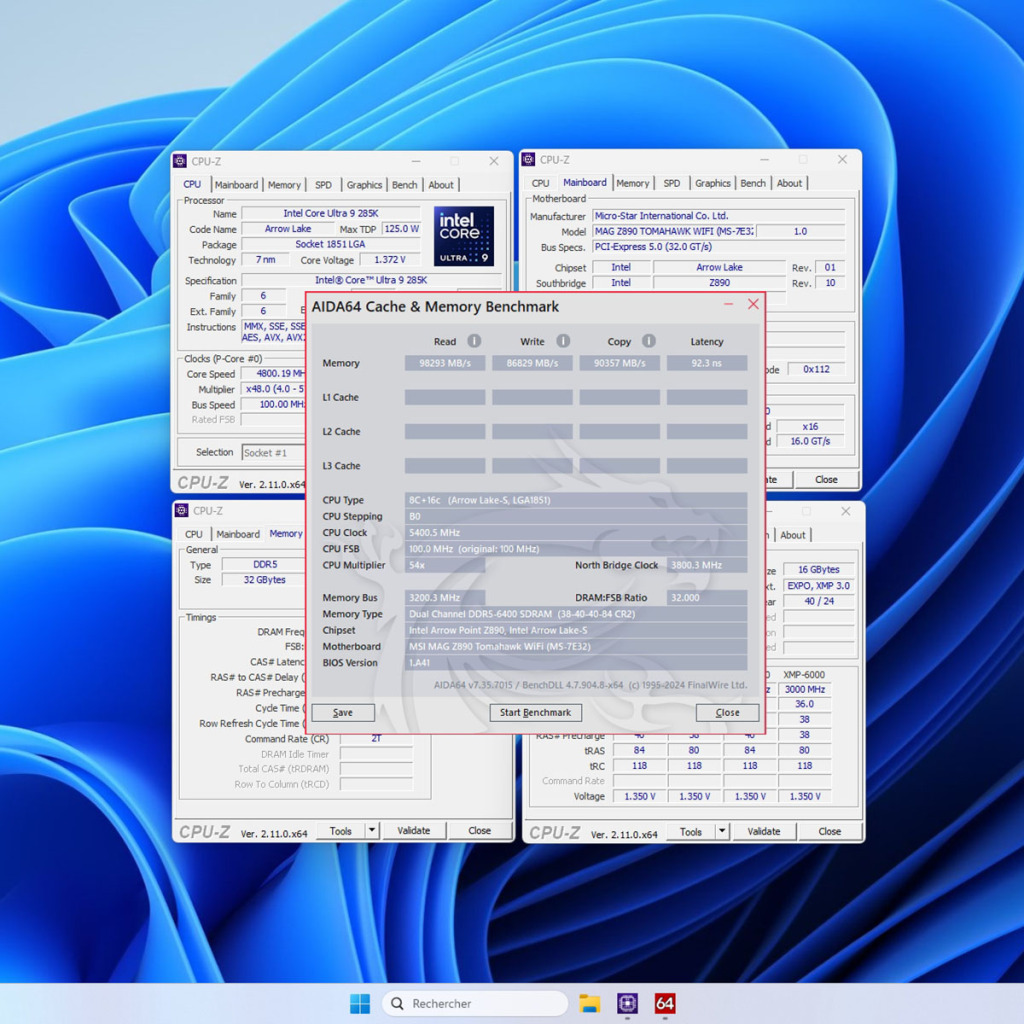The image size is (1024, 1024).
Task: Click the taskbar Rechercher search box
Action: (x=475, y=1004)
